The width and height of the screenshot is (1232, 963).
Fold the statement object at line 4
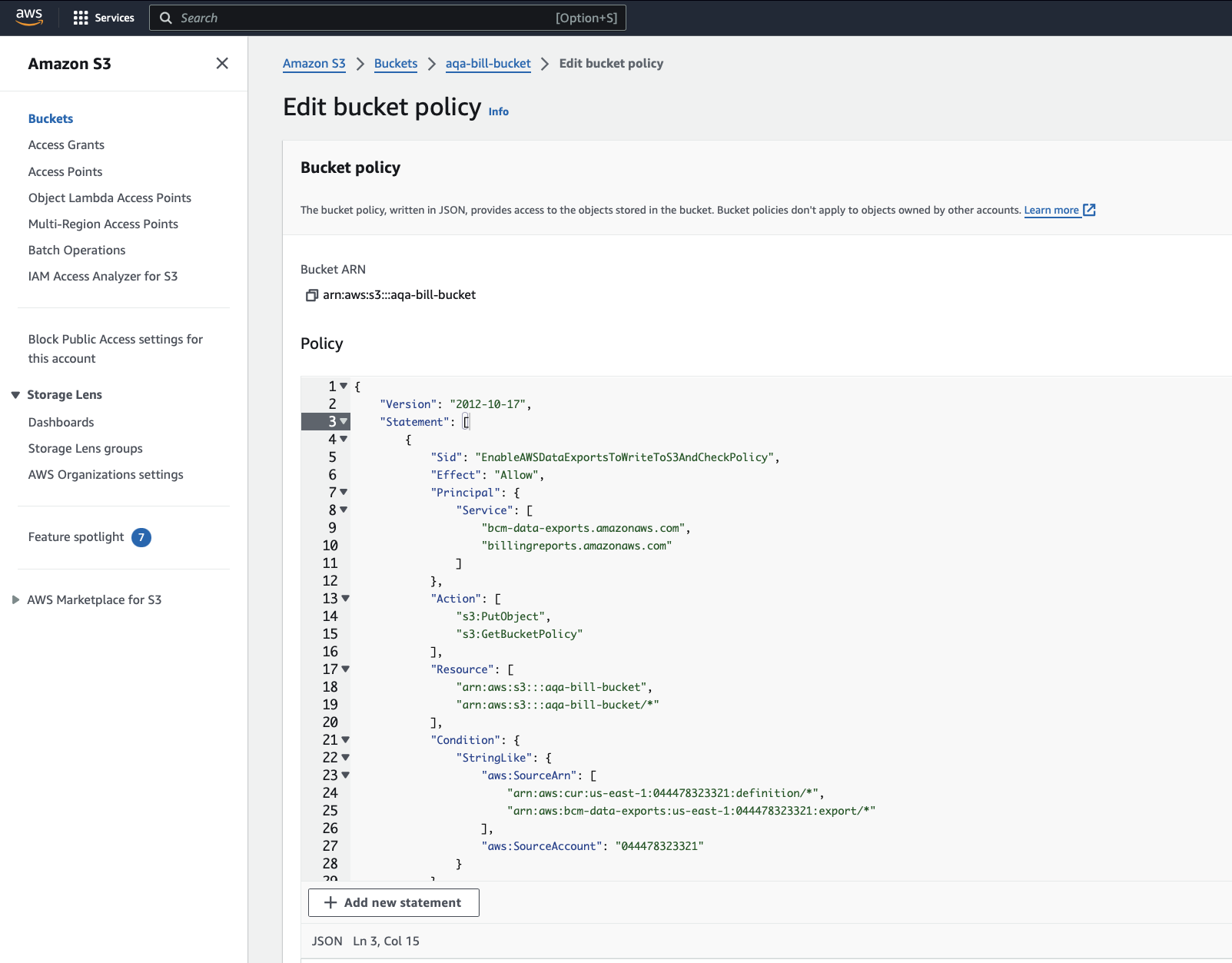[344, 439]
